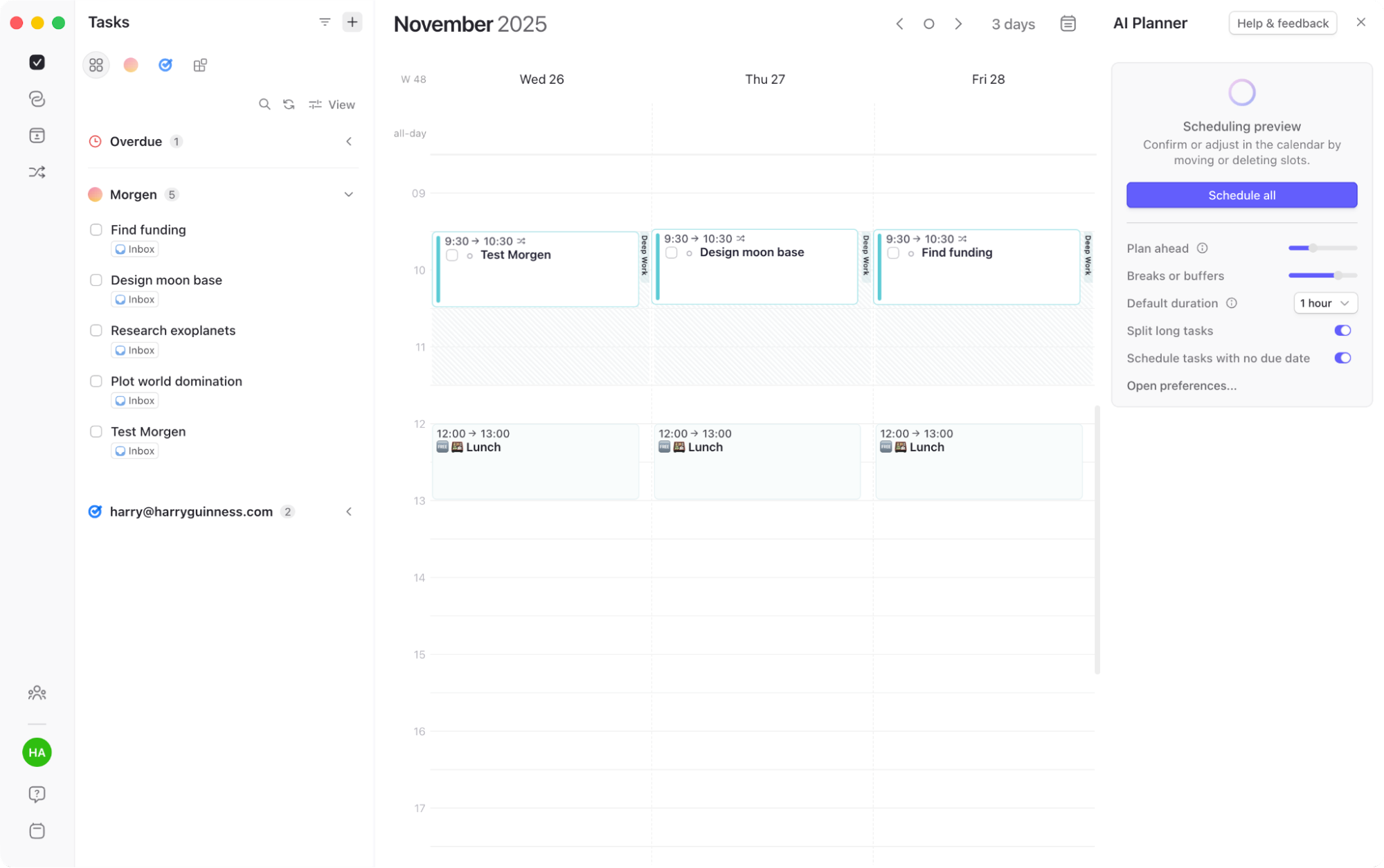Turn off Schedule tasks with no due date
The width and height of the screenshot is (1384, 868).
(1342, 358)
